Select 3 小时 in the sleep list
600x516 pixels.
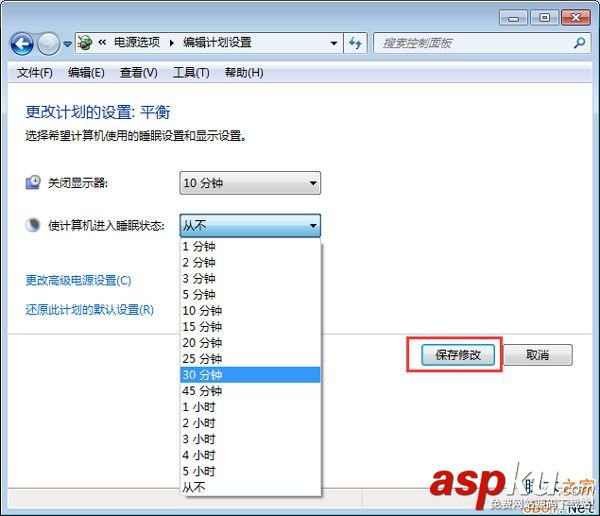point(250,439)
